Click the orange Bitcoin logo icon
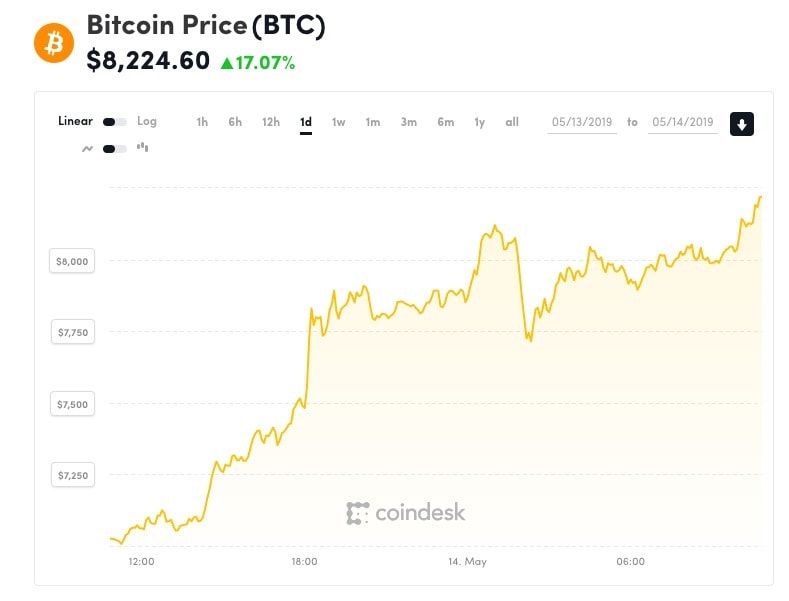Screen dimensions: 789x601 pyautogui.click(x=54, y=43)
